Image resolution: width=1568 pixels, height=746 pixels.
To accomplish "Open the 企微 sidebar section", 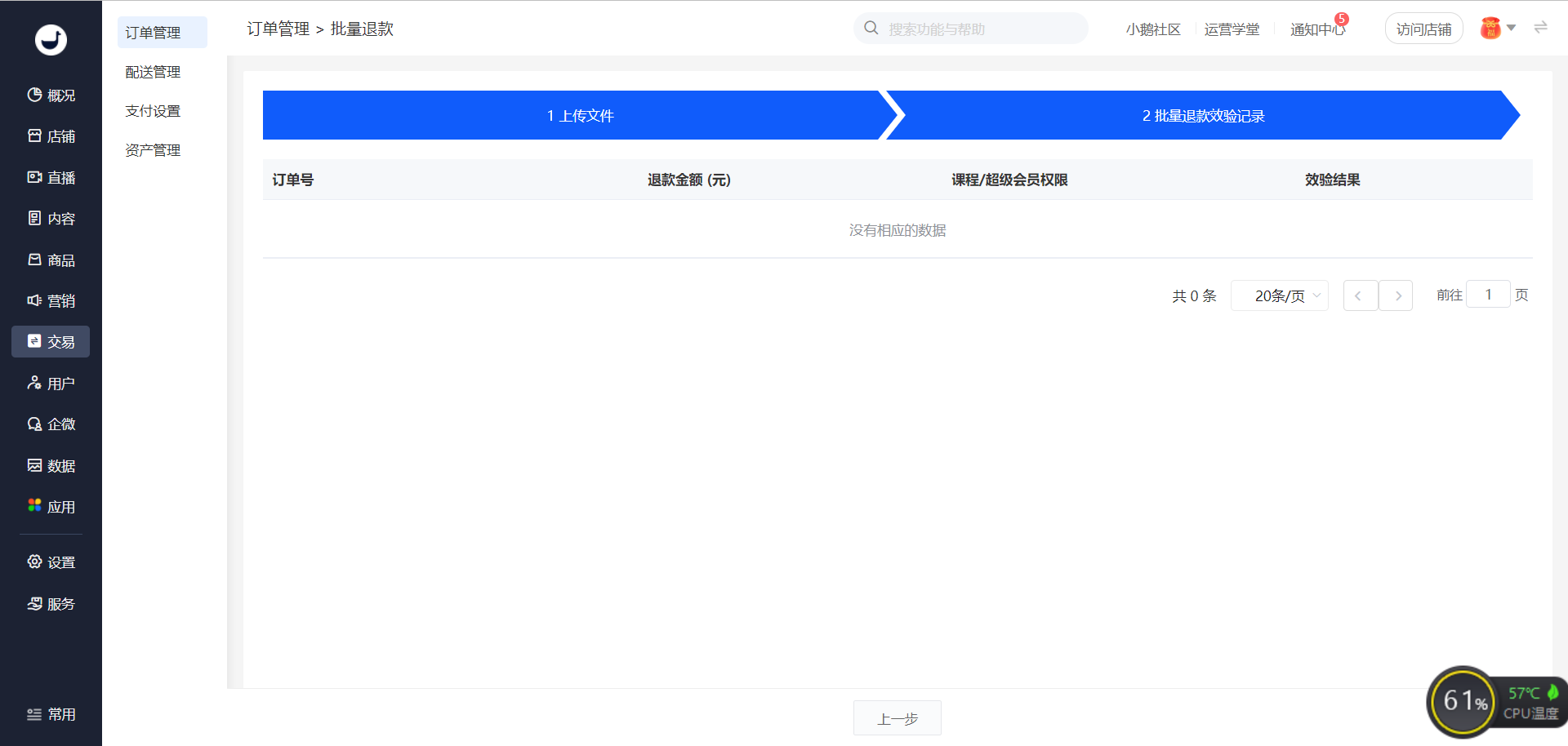I will pos(51,424).
